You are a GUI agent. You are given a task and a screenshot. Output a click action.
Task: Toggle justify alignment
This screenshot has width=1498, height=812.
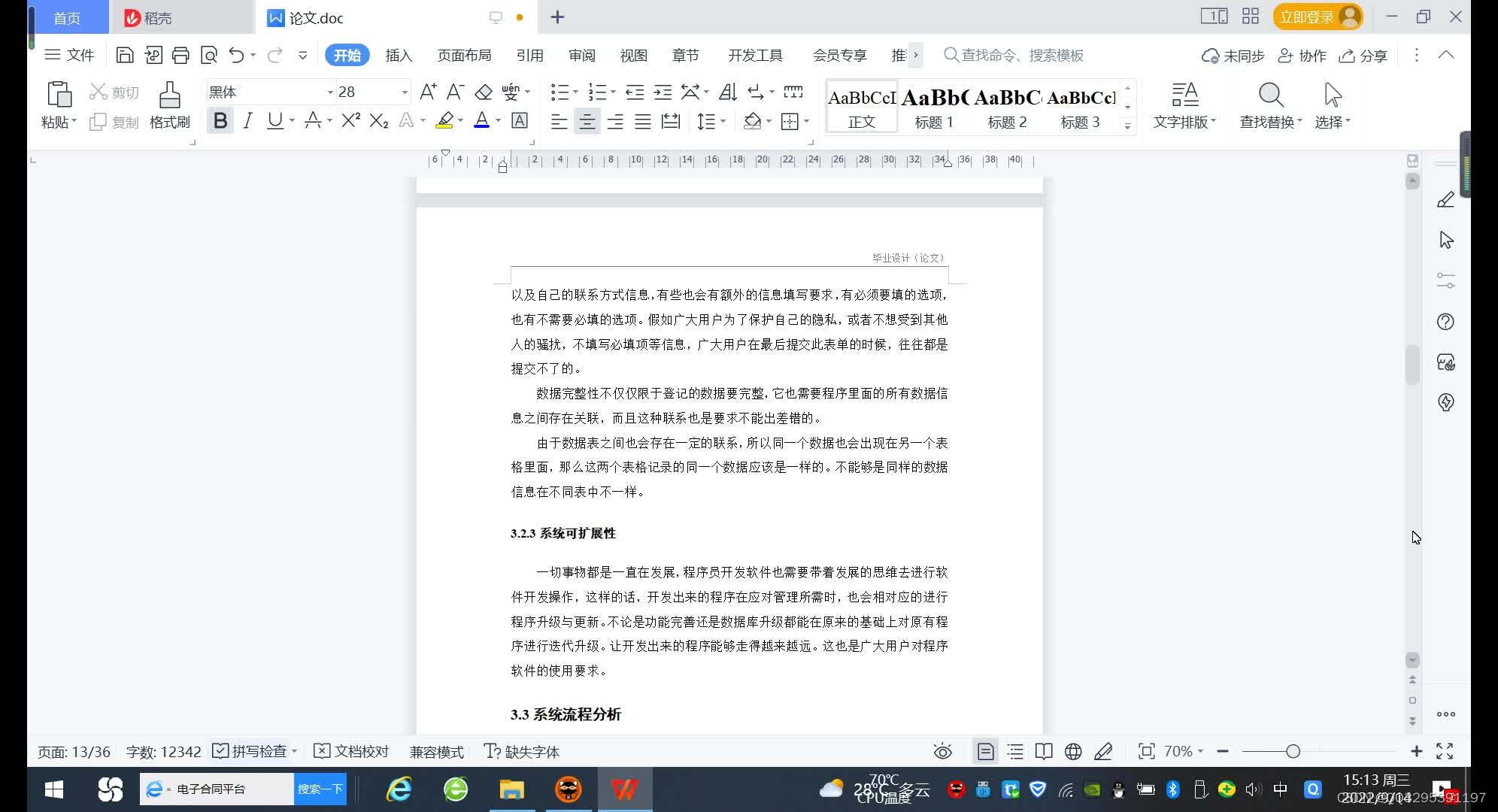tap(643, 121)
